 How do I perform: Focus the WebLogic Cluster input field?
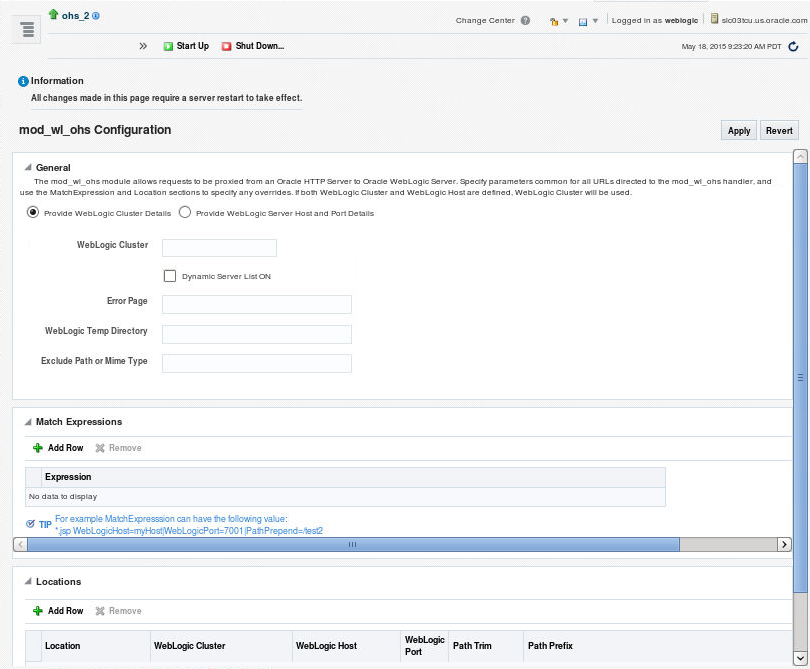pyautogui.click(x=219, y=248)
